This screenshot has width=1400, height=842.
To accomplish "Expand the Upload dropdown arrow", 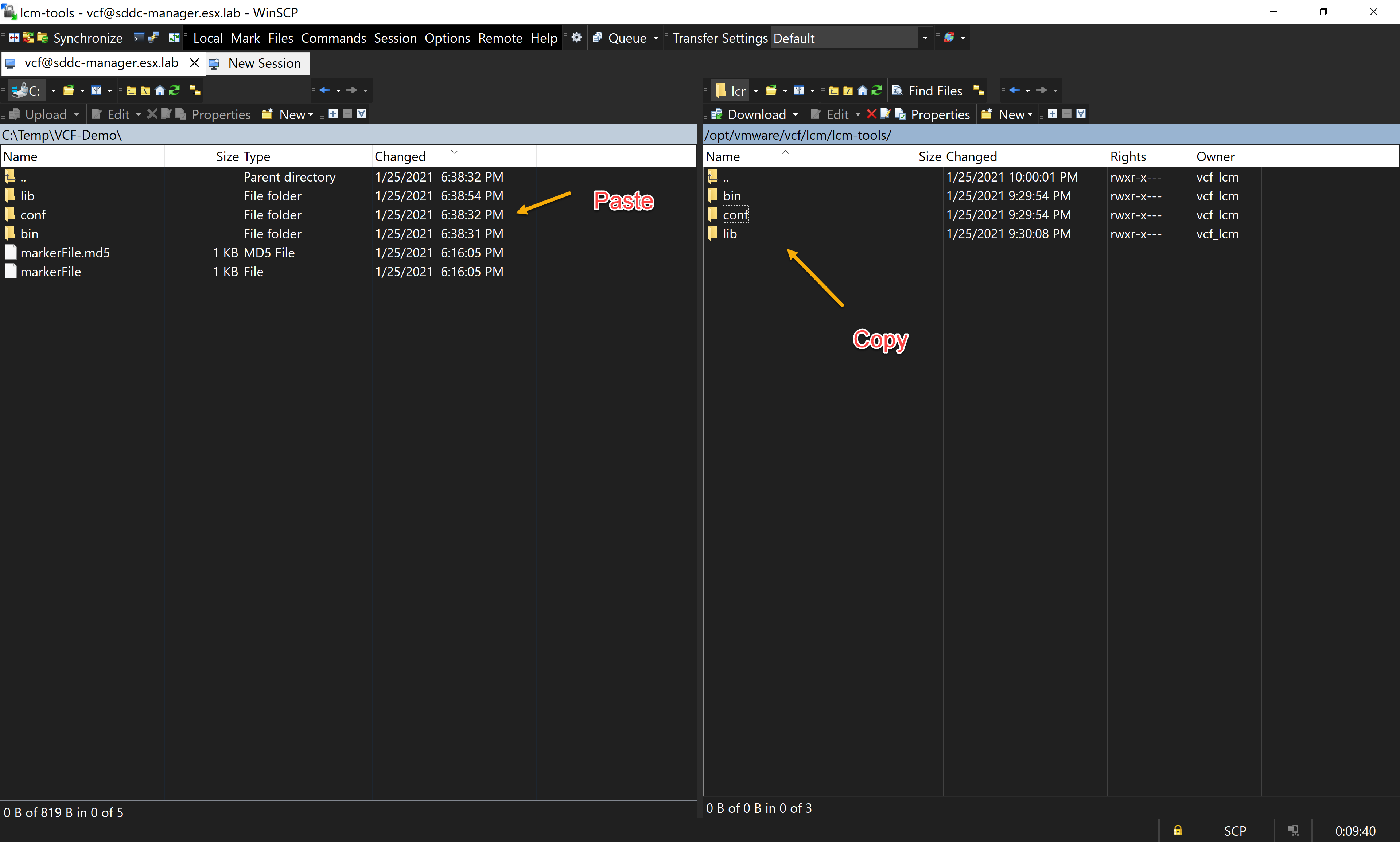I will pyautogui.click(x=76, y=114).
